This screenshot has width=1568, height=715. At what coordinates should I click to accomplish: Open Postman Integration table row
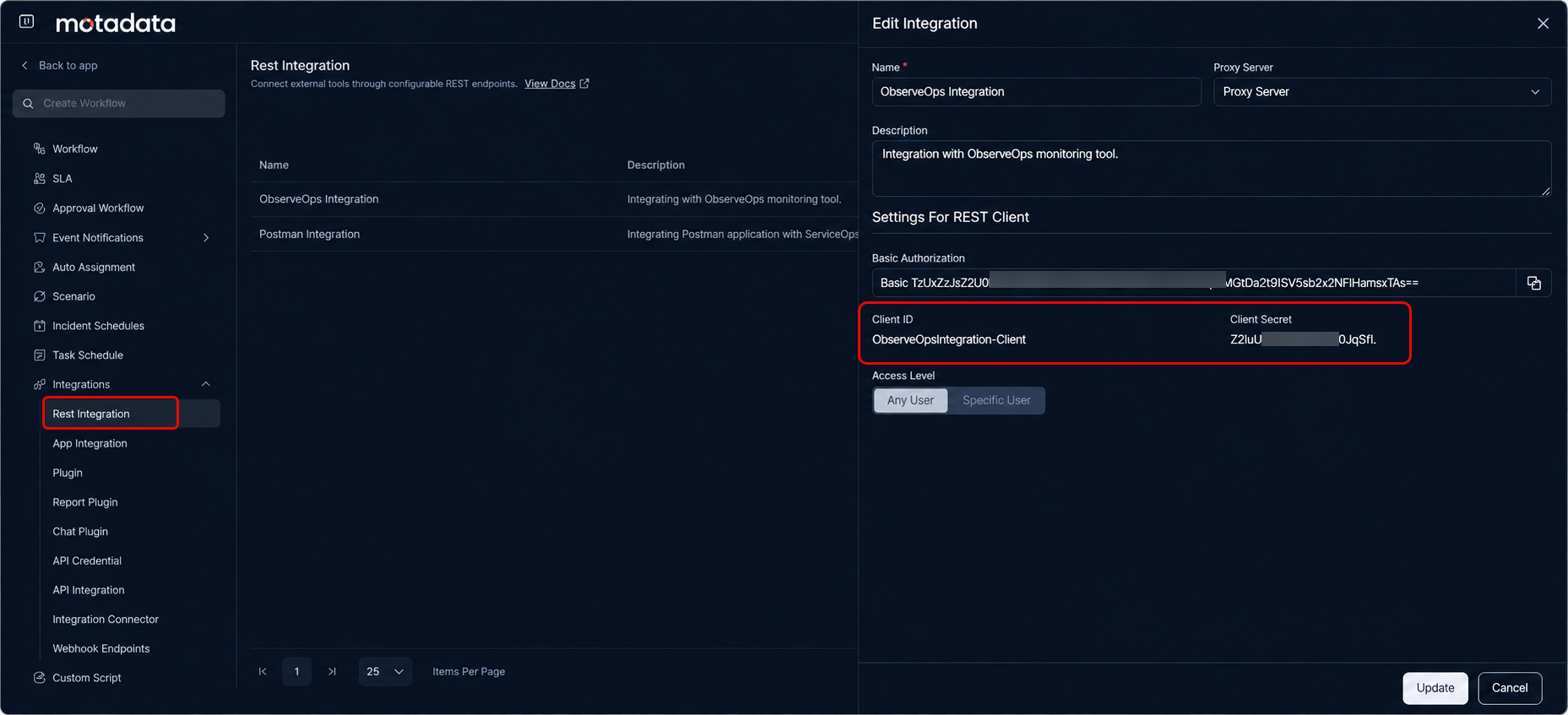tap(555, 234)
